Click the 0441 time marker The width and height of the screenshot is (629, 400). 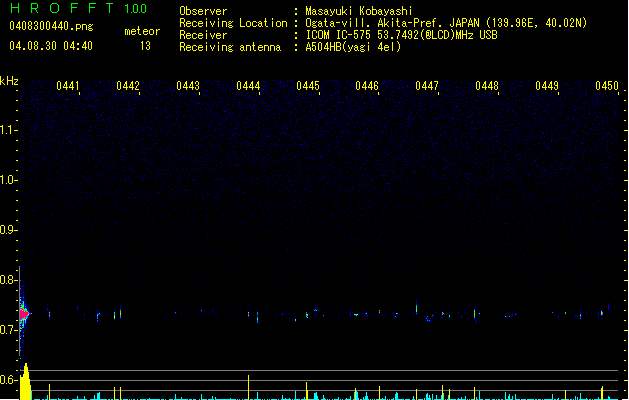(x=68, y=86)
